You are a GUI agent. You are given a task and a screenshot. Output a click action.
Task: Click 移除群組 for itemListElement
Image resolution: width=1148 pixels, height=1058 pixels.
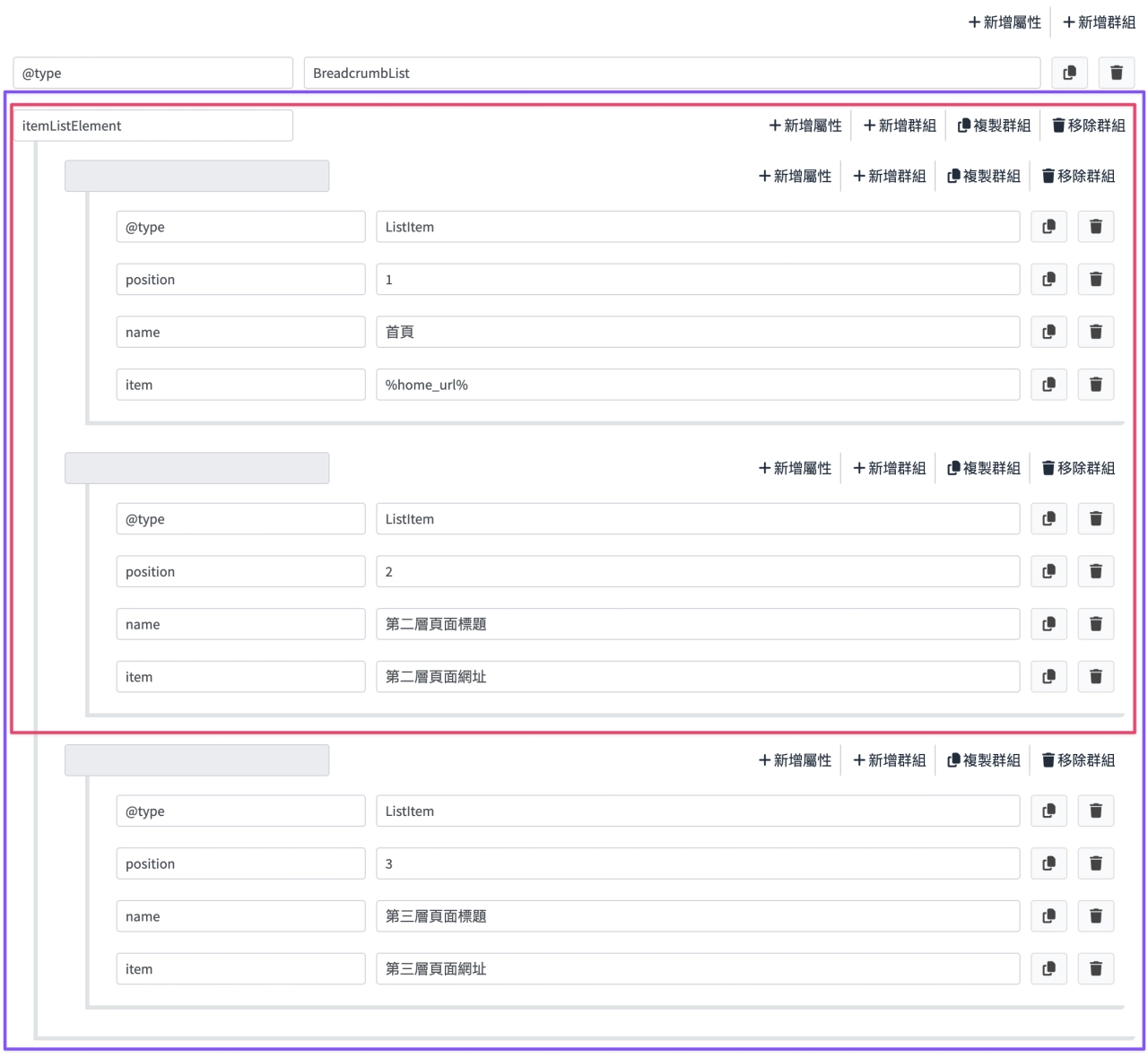[1088, 126]
